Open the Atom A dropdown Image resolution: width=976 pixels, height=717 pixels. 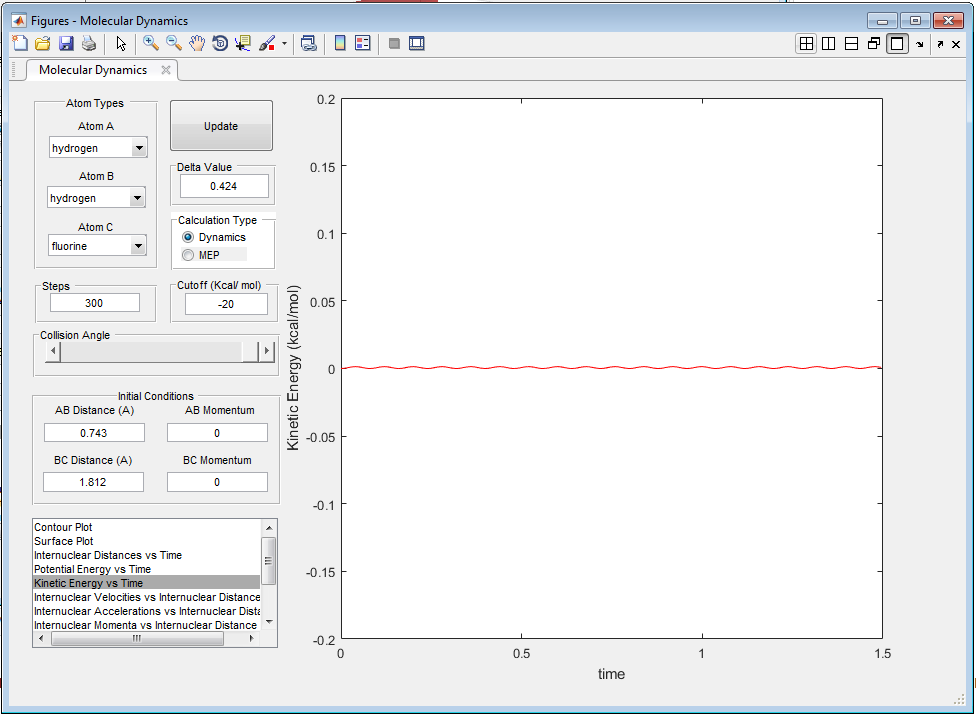point(139,148)
